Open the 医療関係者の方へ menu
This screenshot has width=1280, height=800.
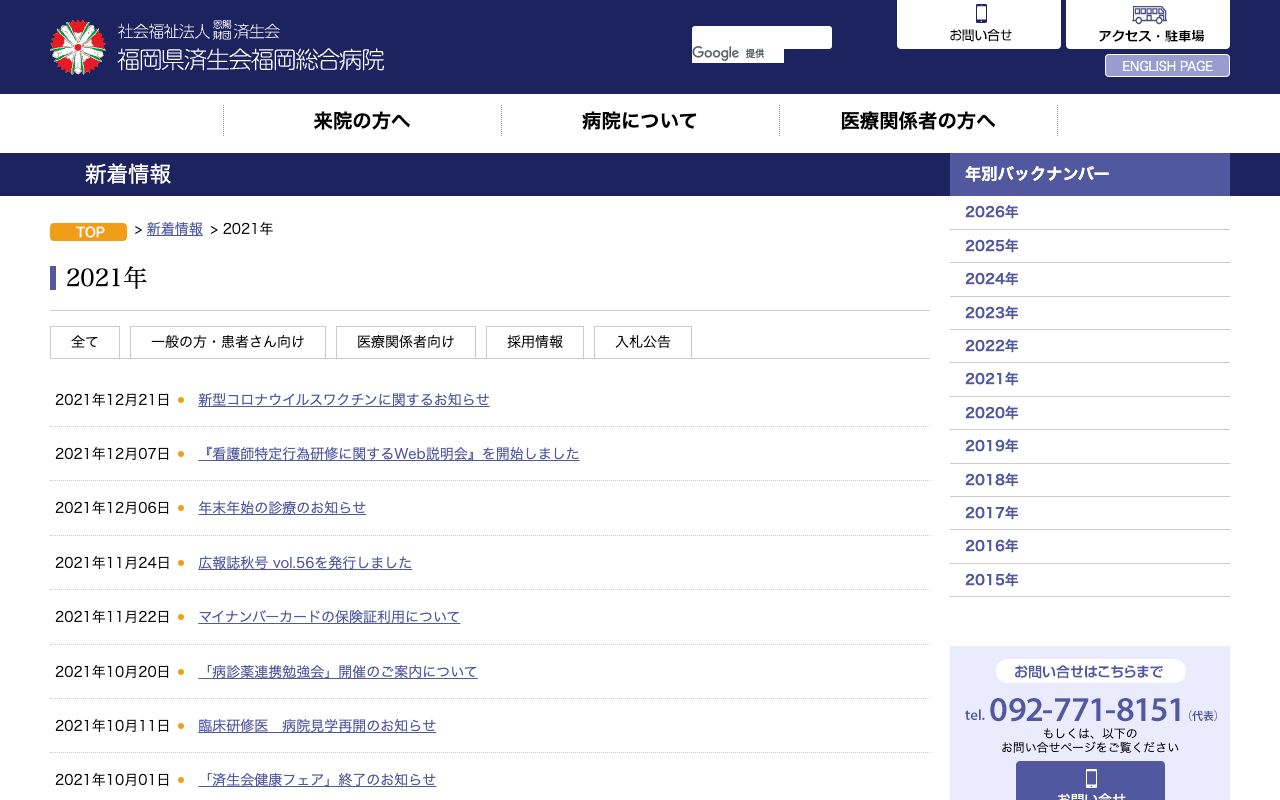[918, 121]
